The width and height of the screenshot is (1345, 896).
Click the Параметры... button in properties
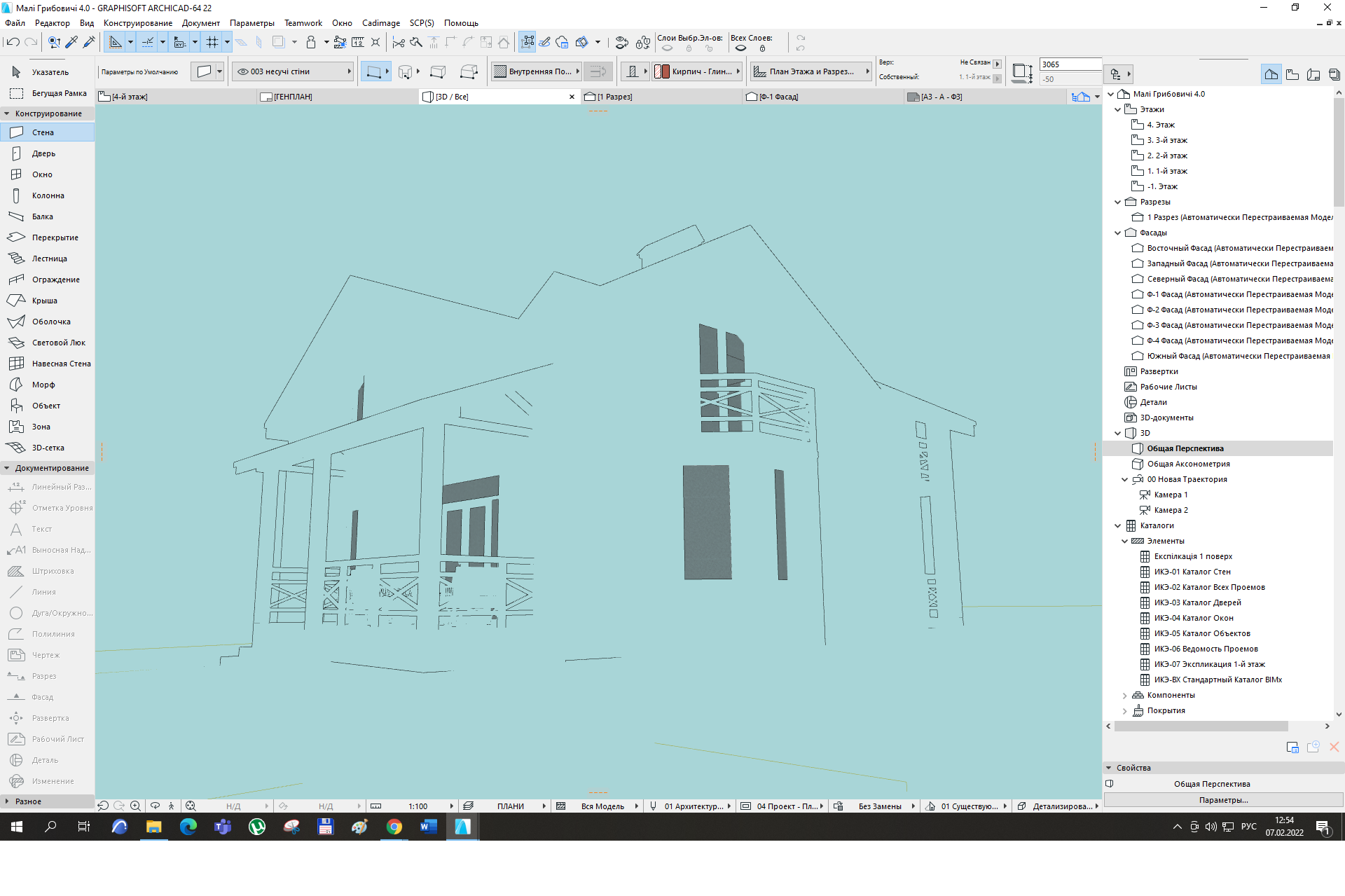click(1223, 800)
